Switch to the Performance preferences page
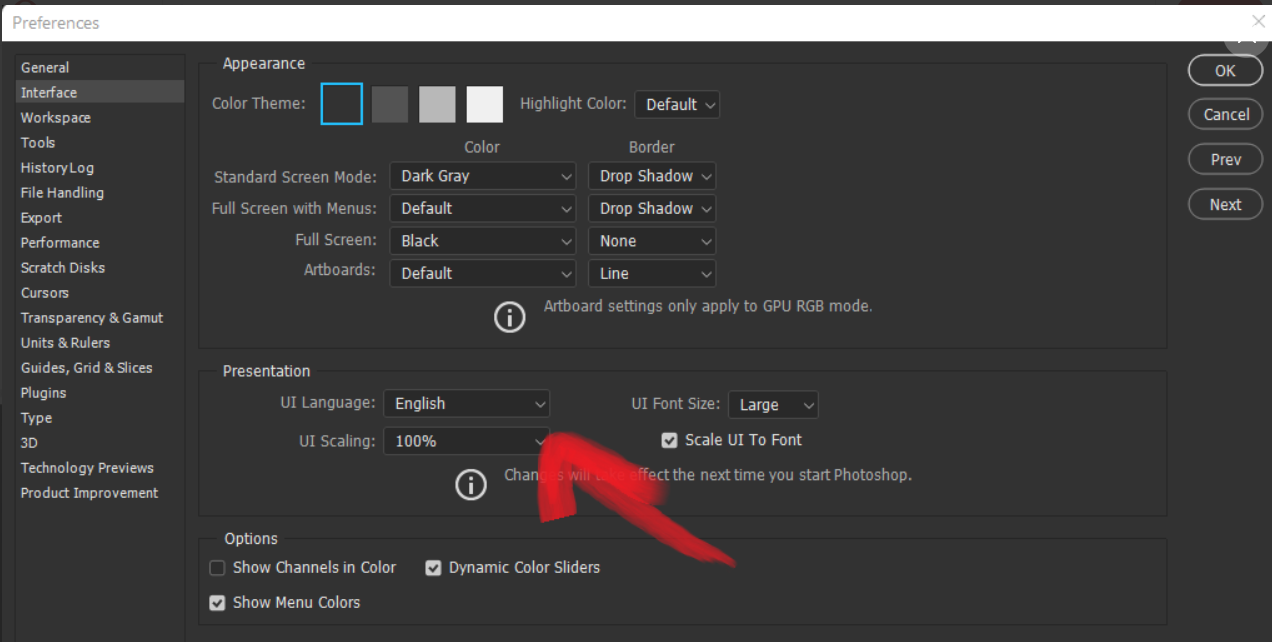 (x=60, y=242)
